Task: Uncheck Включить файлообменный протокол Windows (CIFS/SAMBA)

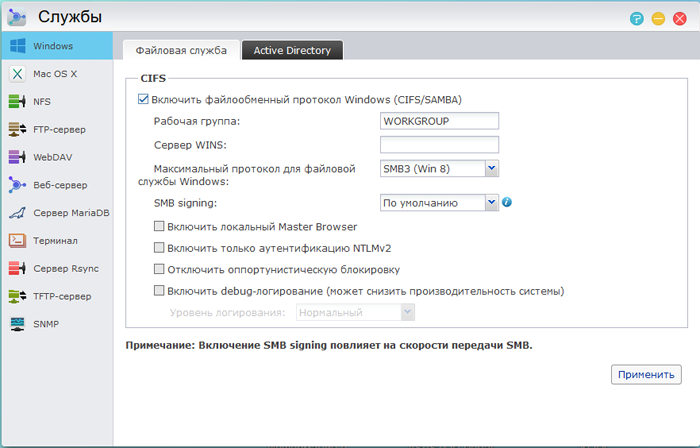Action: [143, 99]
